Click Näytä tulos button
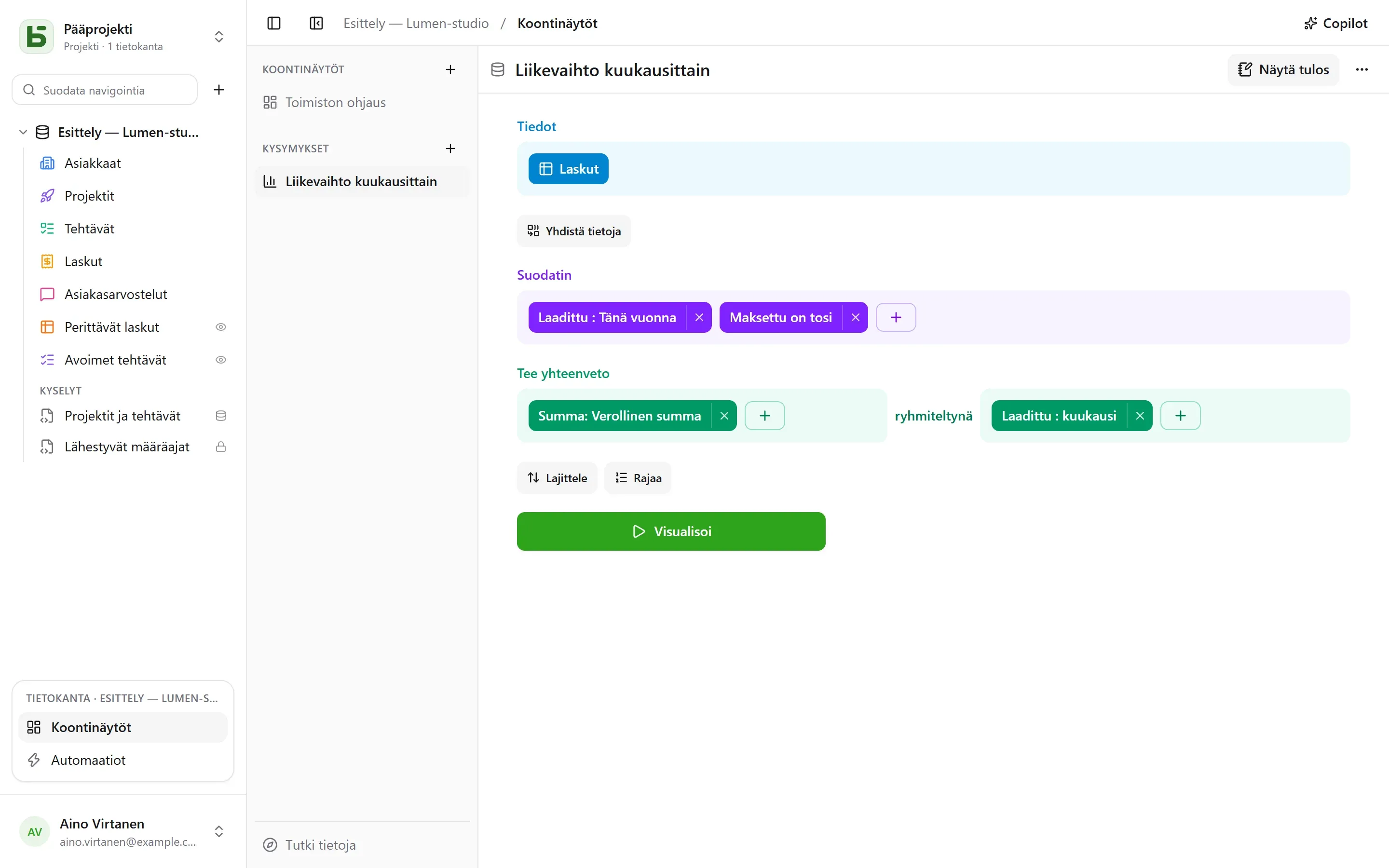The width and height of the screenshot is (1389, 868). coord(1283,69)
